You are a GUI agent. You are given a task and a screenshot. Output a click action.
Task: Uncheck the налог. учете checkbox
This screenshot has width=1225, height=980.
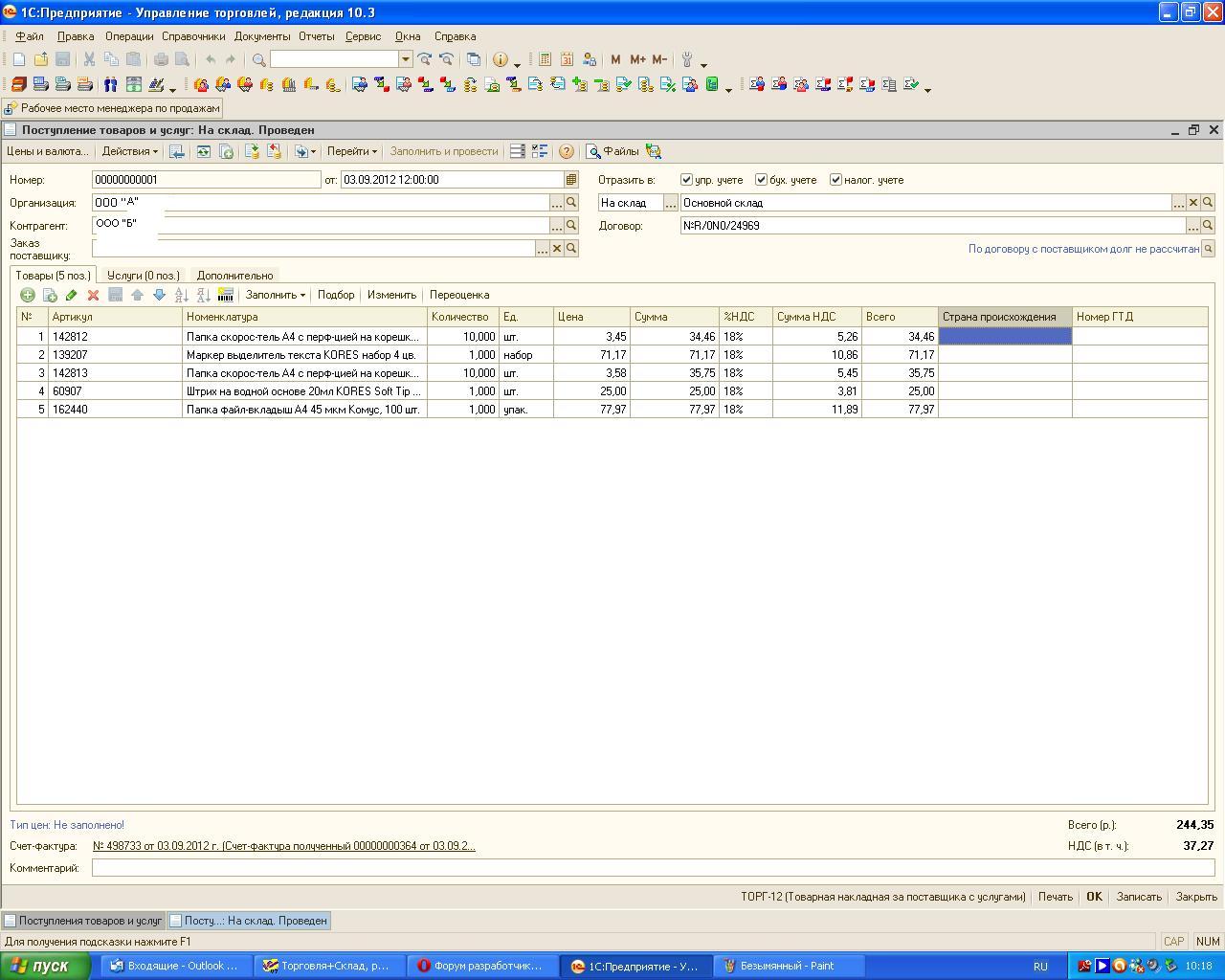coord(835,180)
